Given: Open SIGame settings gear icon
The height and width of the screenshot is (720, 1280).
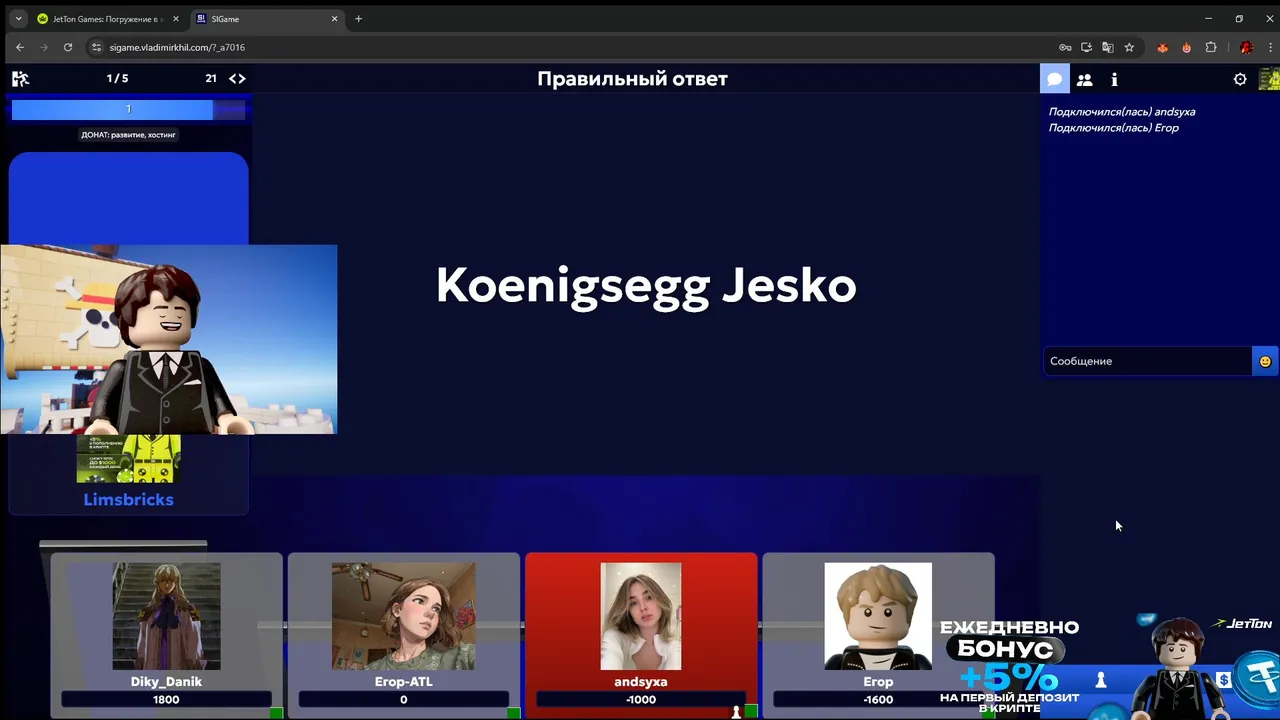Looking at the screenshot, I should point(1240,79).
